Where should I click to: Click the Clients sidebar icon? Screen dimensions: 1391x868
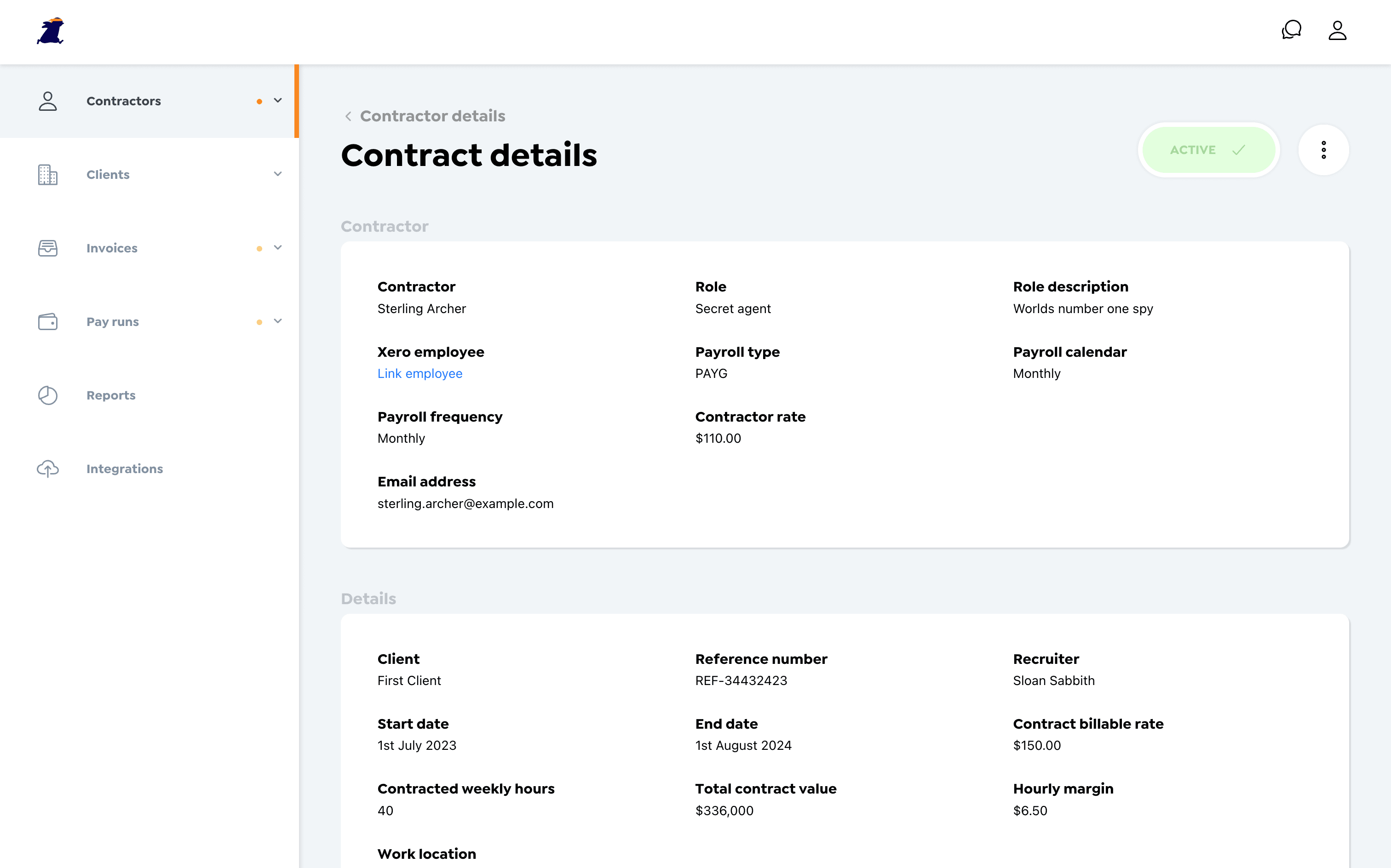pos(47,174)
